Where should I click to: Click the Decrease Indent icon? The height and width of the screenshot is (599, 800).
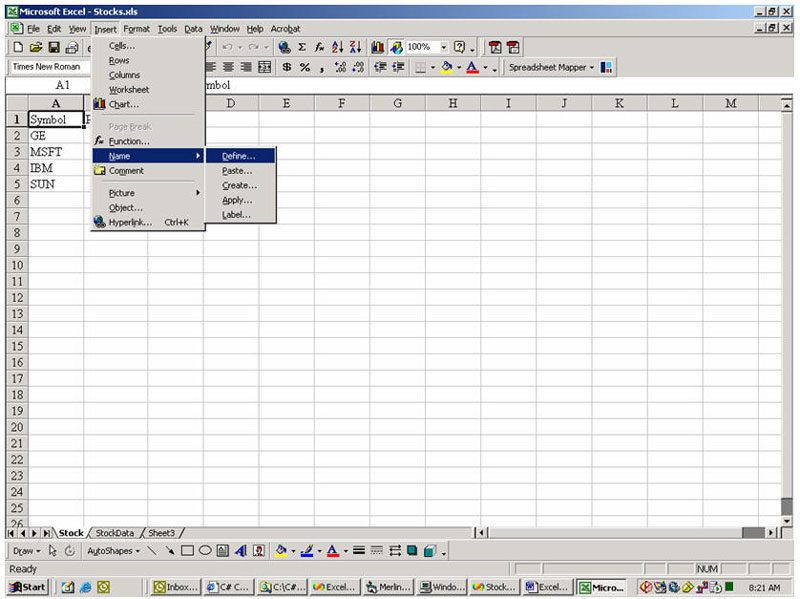click(380, 67)
